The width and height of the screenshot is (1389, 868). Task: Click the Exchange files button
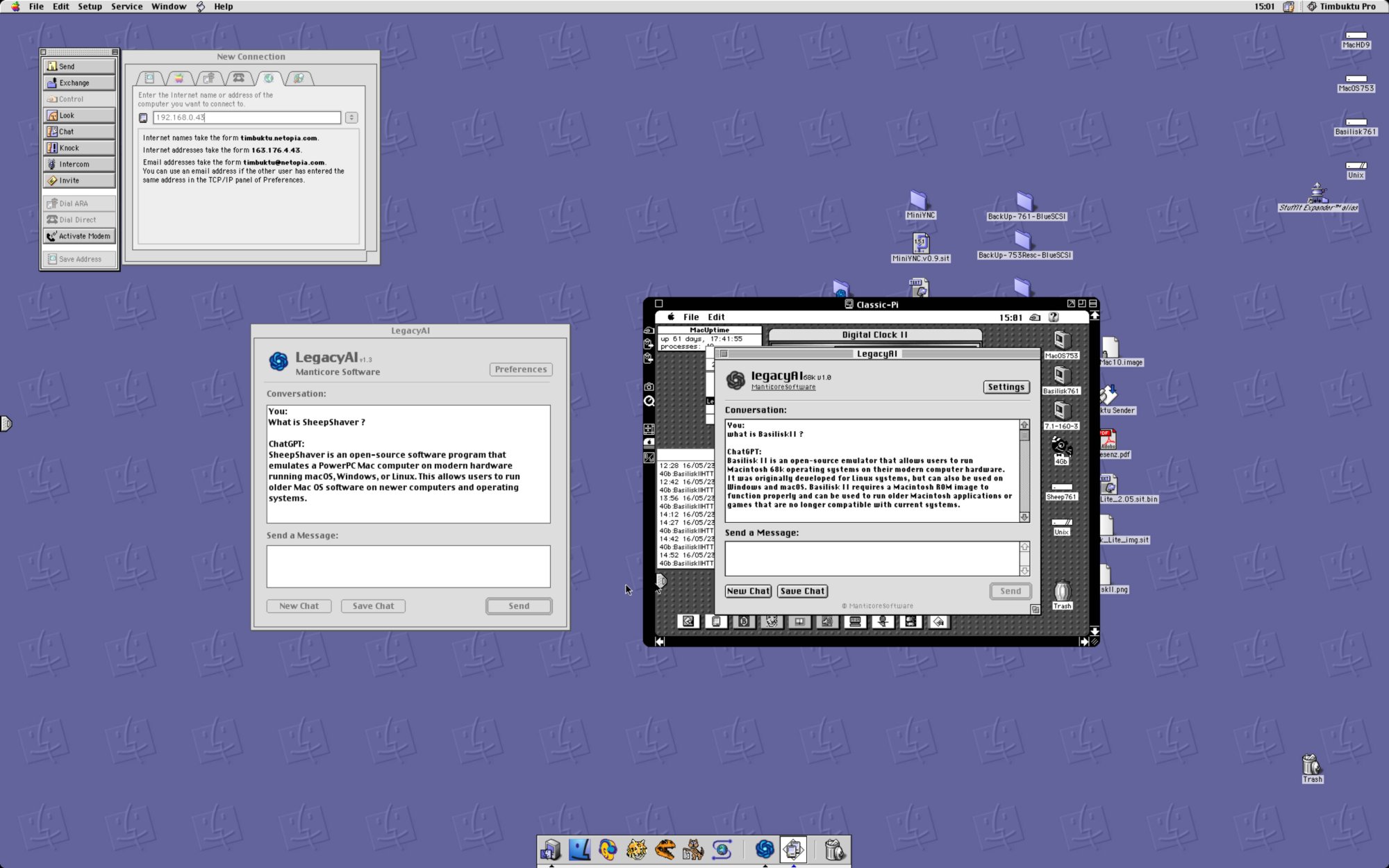point(78,83)
